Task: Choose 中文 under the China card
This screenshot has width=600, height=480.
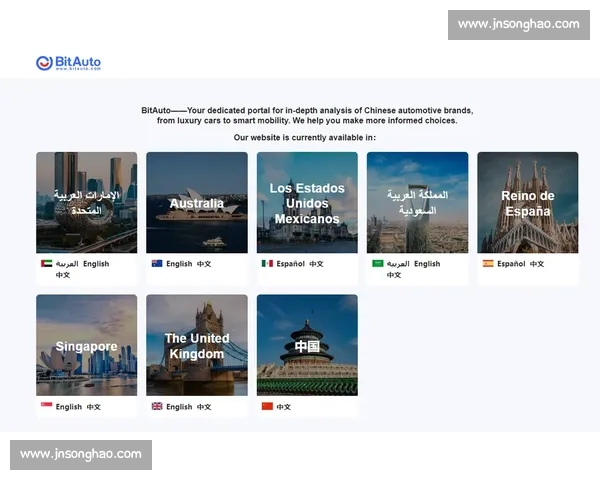Action: 284,407
